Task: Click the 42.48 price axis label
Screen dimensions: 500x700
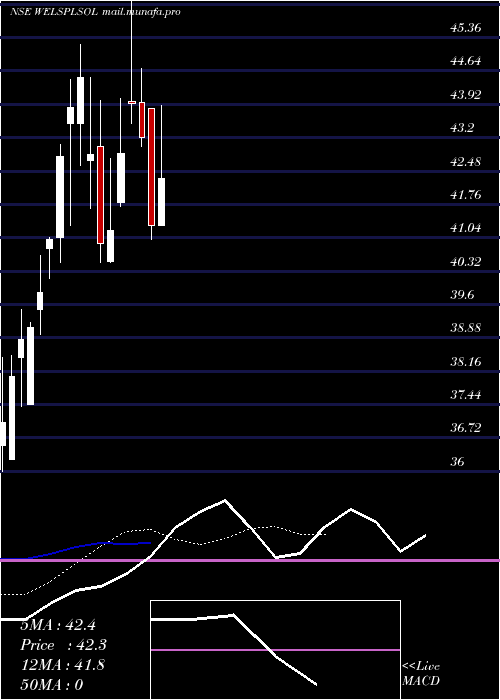Action: [x=466, y=161]
